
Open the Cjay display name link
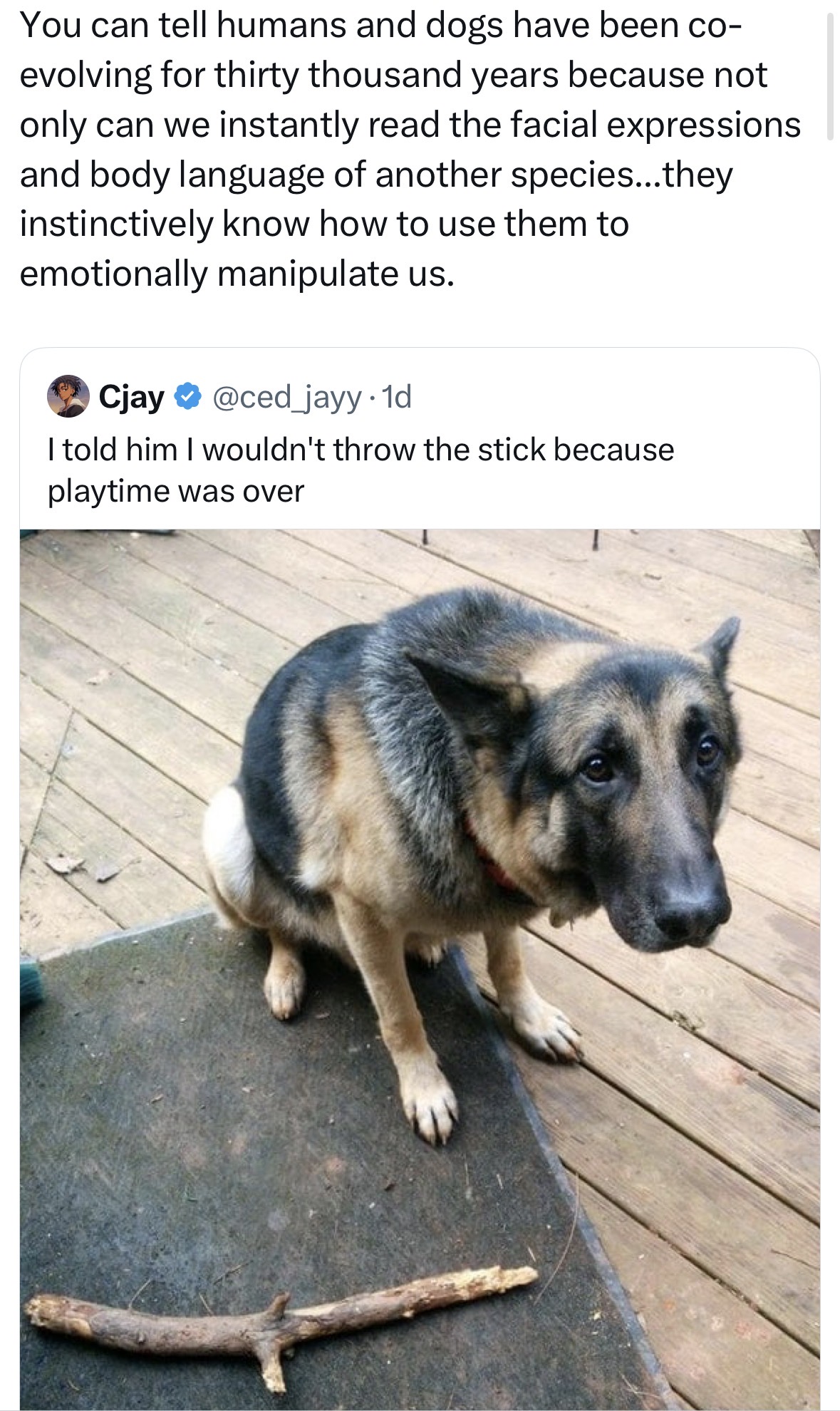(x=132, y=397)
